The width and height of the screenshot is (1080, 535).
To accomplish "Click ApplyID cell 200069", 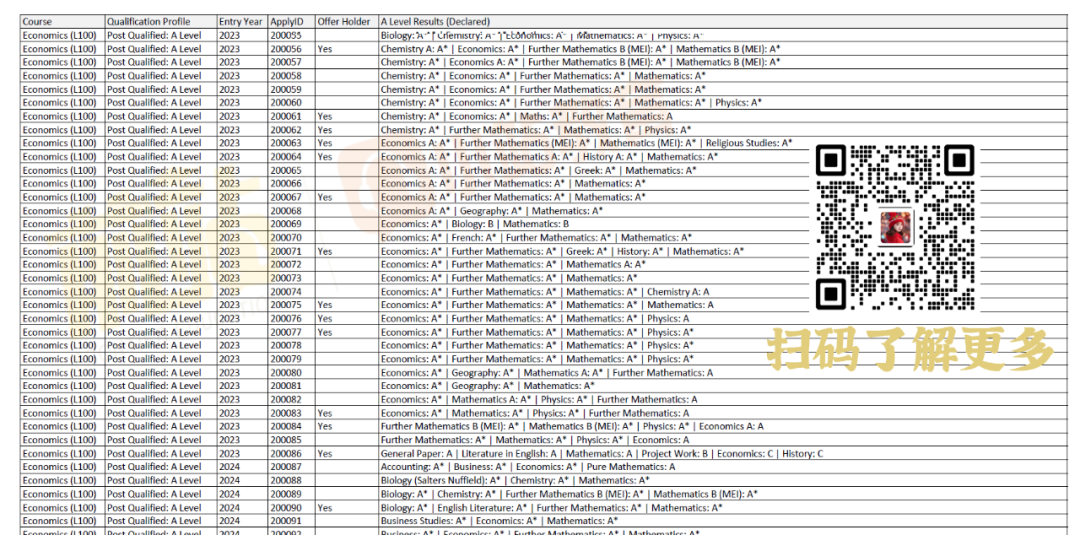I will click(291, 224).
